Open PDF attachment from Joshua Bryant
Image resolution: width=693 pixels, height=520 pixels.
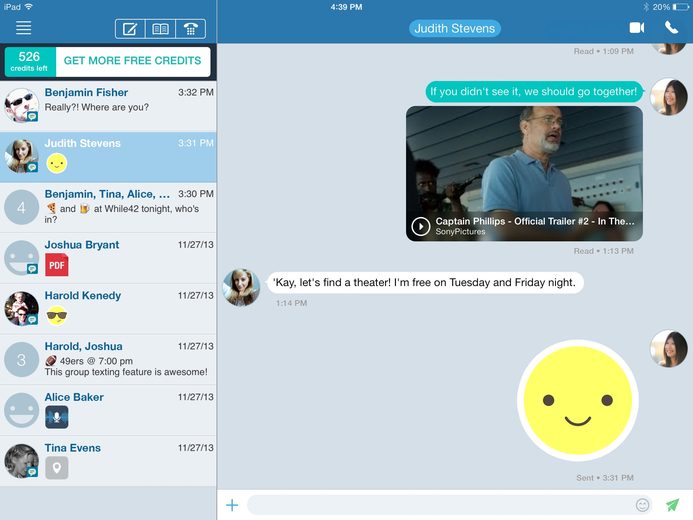click(x=57, y=265)
